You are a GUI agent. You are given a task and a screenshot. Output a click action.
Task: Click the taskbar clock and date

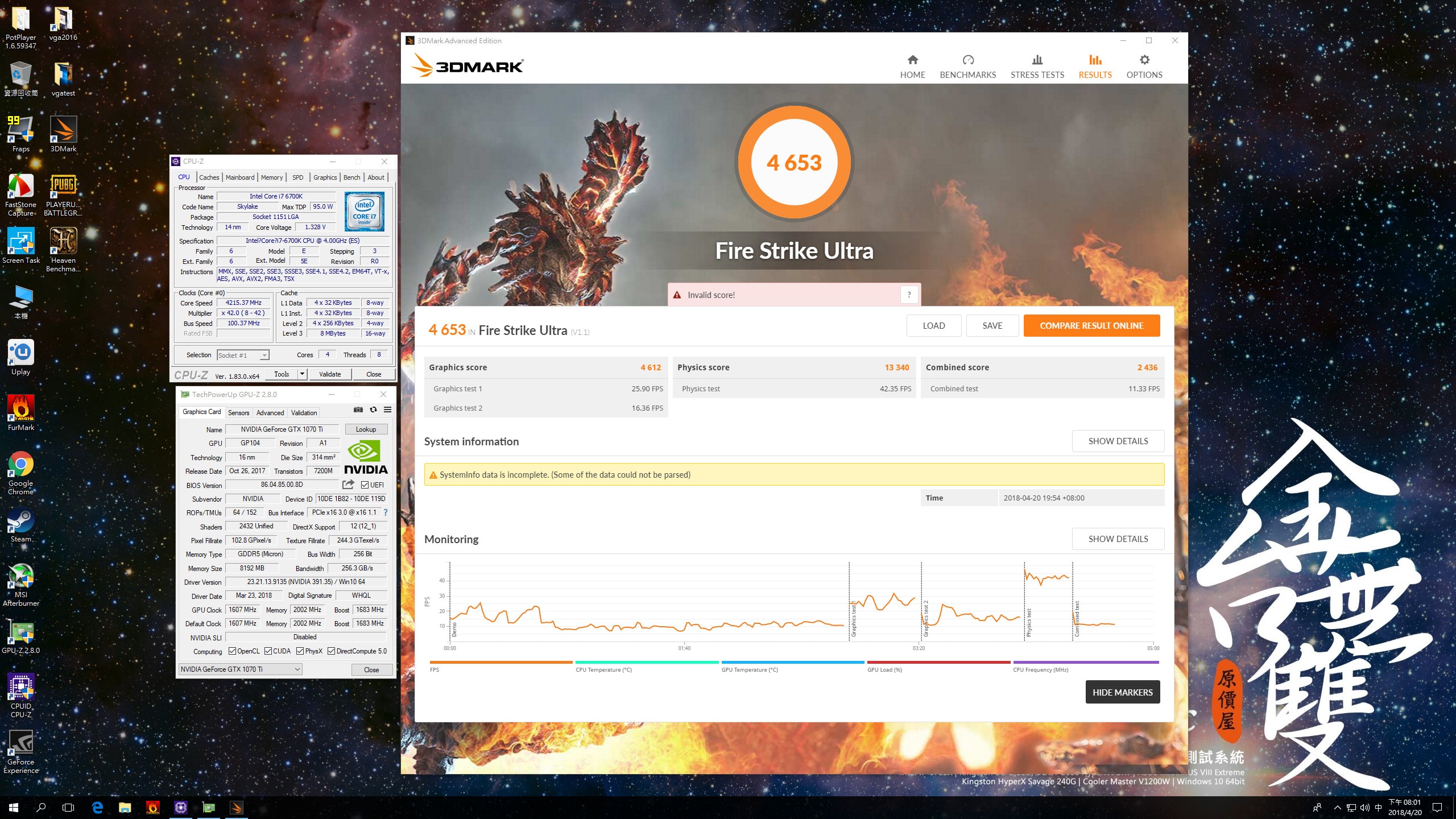1405,808
